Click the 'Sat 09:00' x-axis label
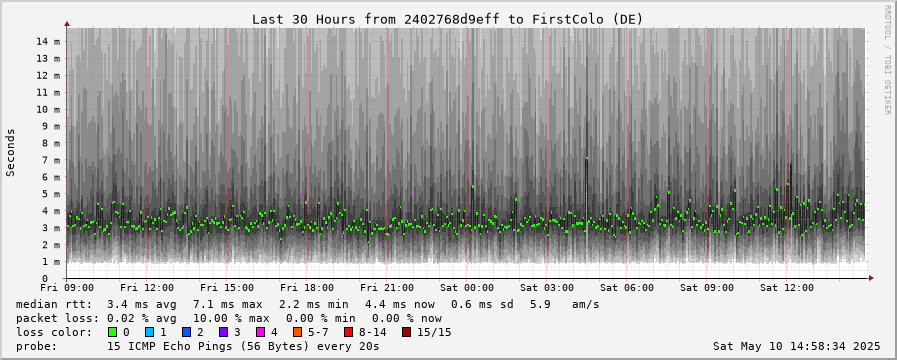This screenshot has width=897, height=360. (707, 287)
